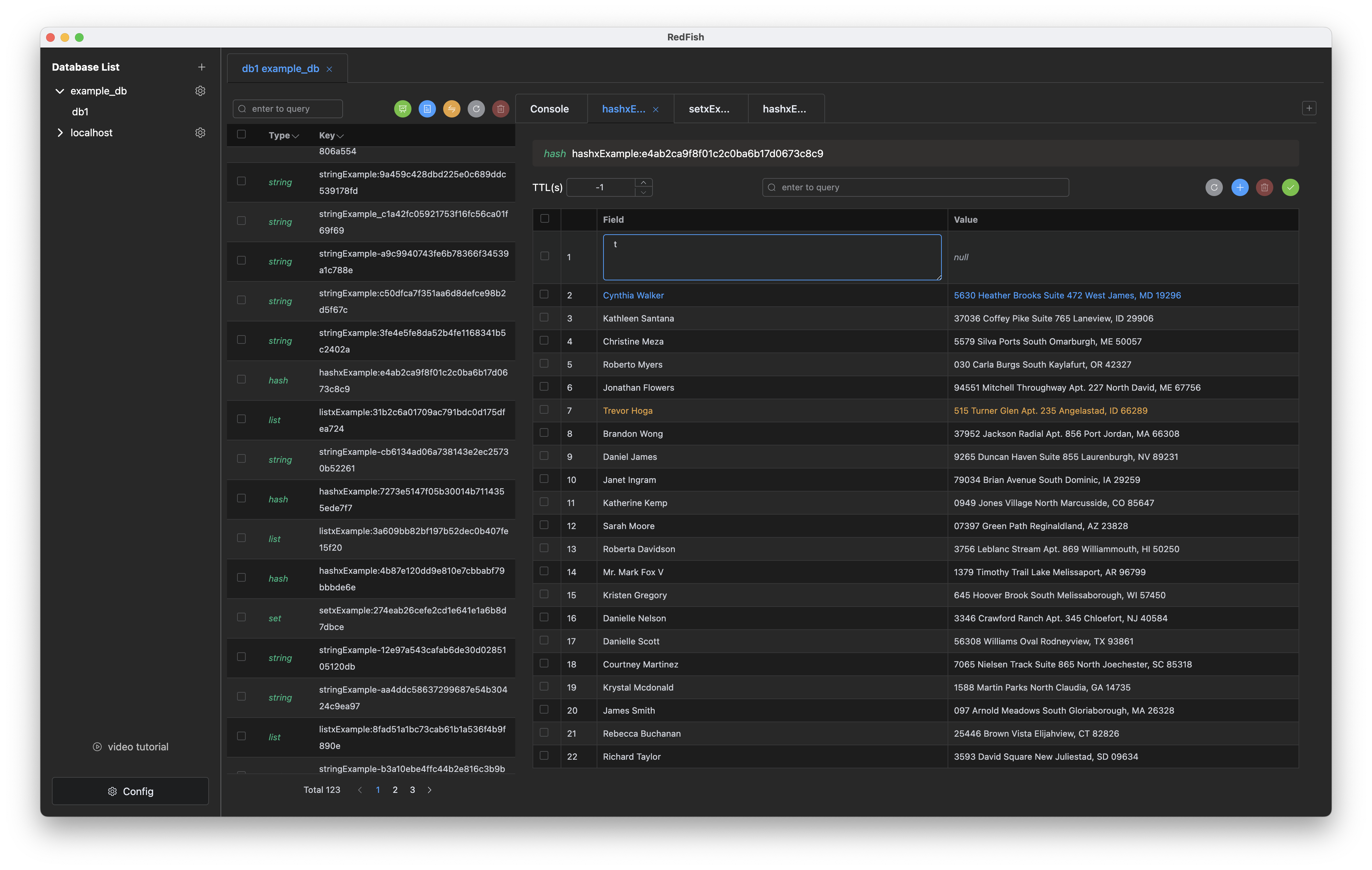1372x870 pixels.
Task: Tick the checkbox for listxExample:31b2c6a key
Action: click(x=242, y=419)
